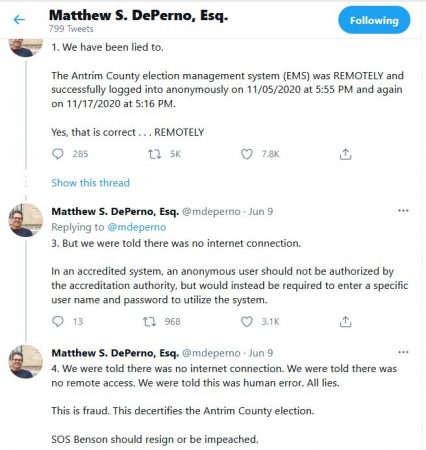Open more options on tweet number 4
Screen dimensions: 426x450
point(403,352)
